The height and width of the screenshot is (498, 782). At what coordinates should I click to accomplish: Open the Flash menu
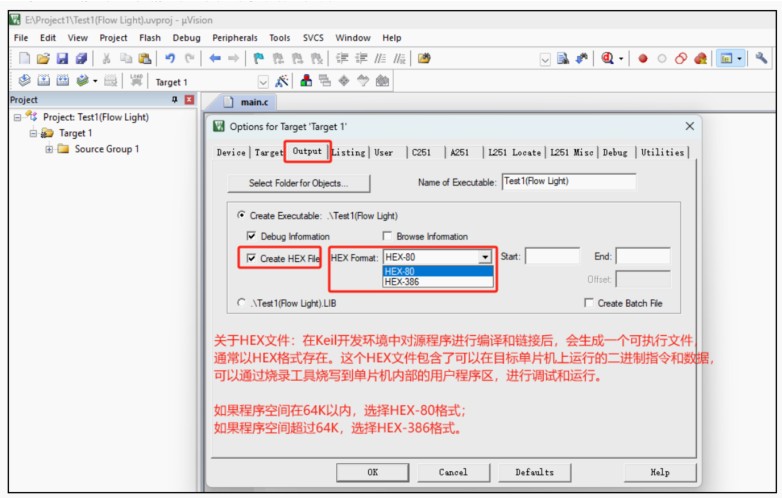pyautogui.click(x=150, y=38)
